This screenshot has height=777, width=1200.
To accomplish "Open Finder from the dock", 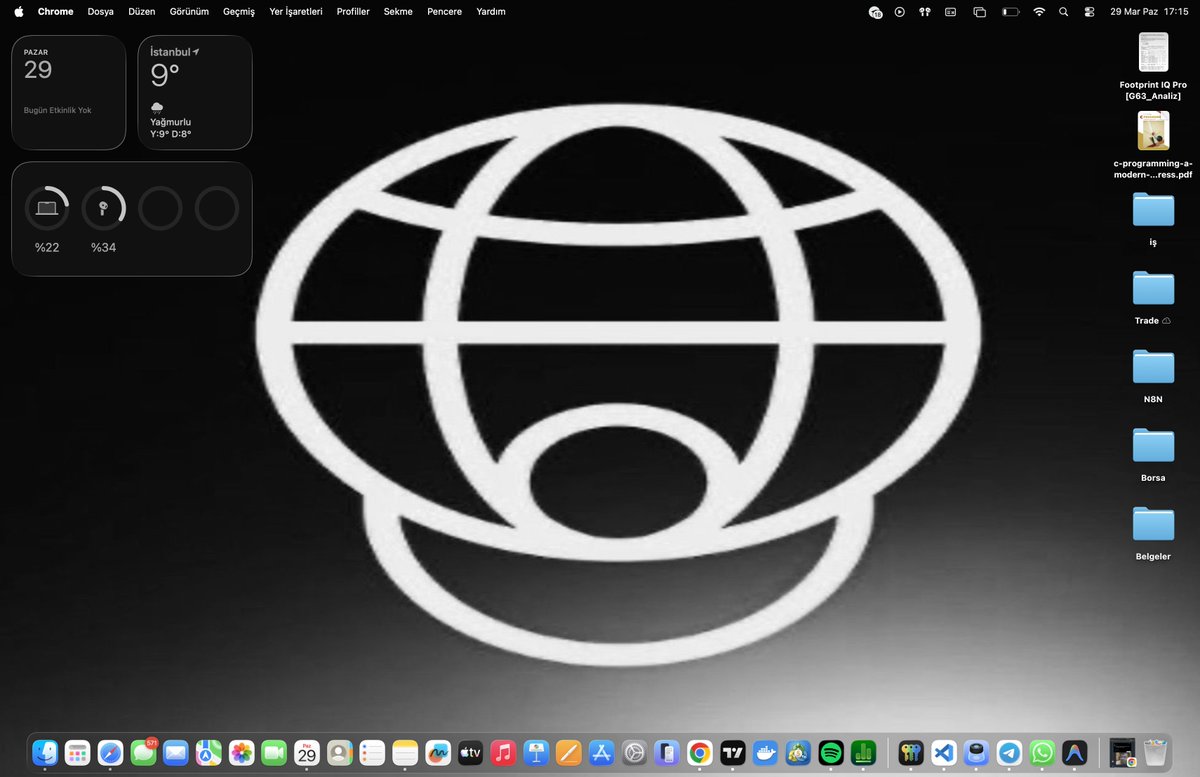I will (x=45, y=752).
